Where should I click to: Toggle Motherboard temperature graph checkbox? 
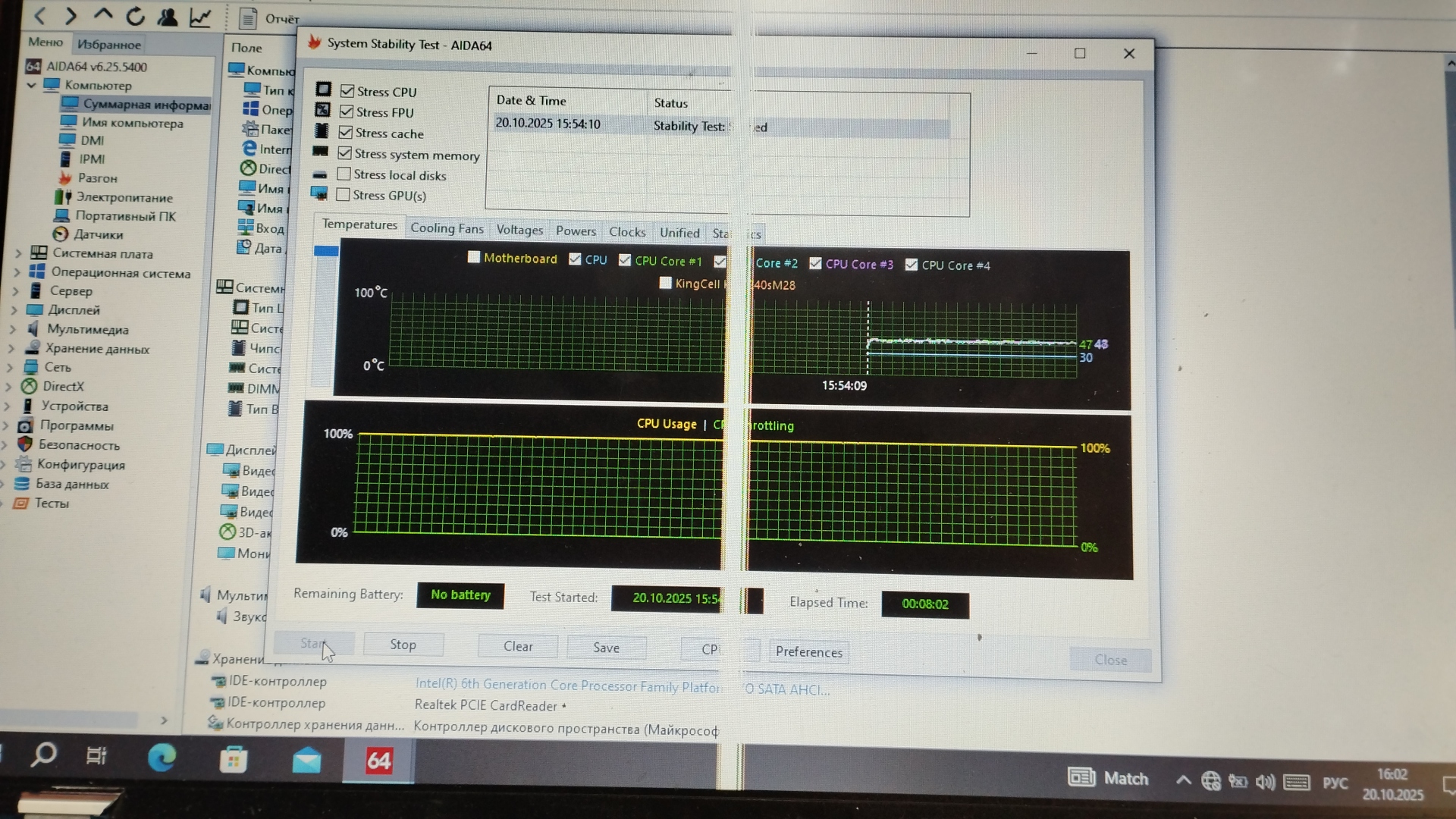[474, 257]
